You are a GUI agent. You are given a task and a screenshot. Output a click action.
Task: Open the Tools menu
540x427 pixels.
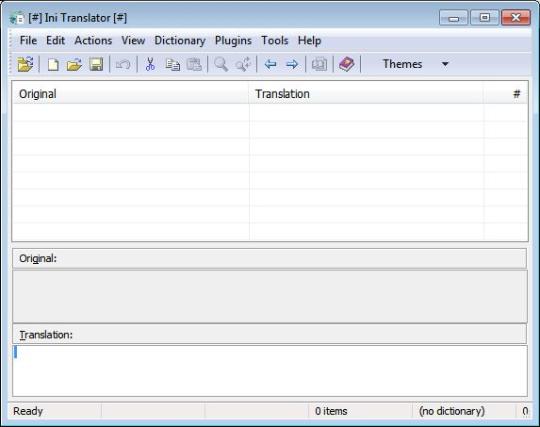click(x=274, y=41)
